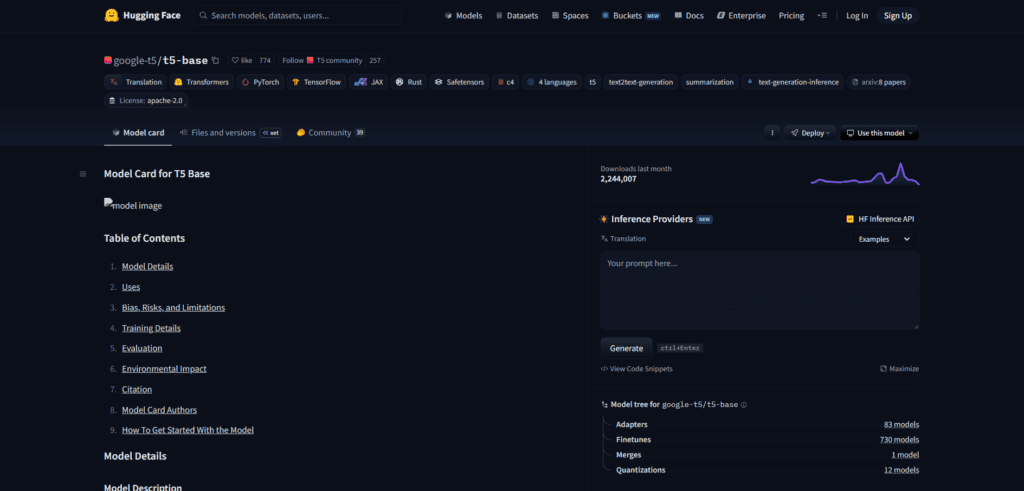This screenshot has height=491, width=1024.
Task: Open the Community tab
Action: pyautogui.click(x=330, y=133)
